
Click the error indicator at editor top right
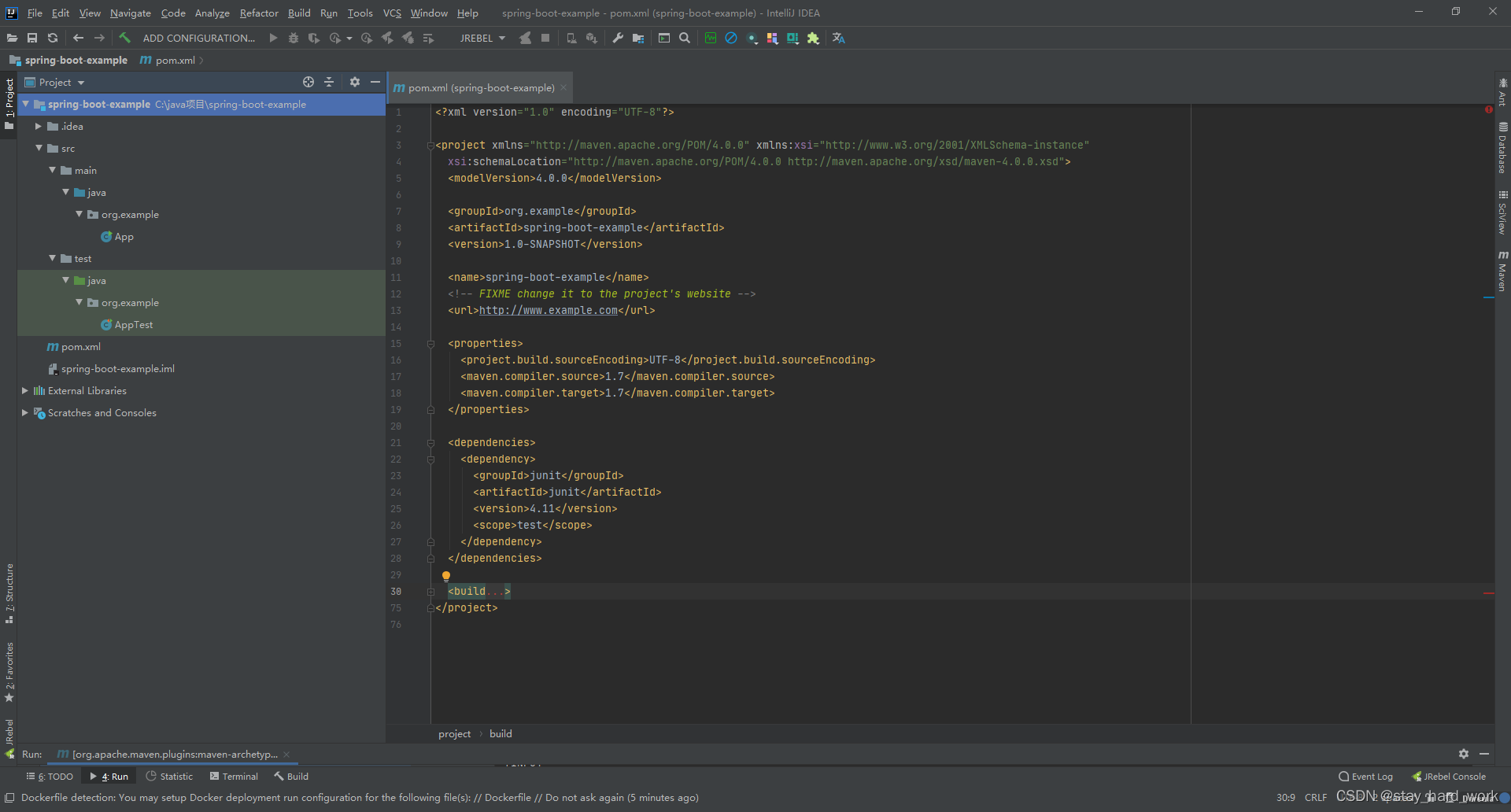click(x=1489, y=109)
